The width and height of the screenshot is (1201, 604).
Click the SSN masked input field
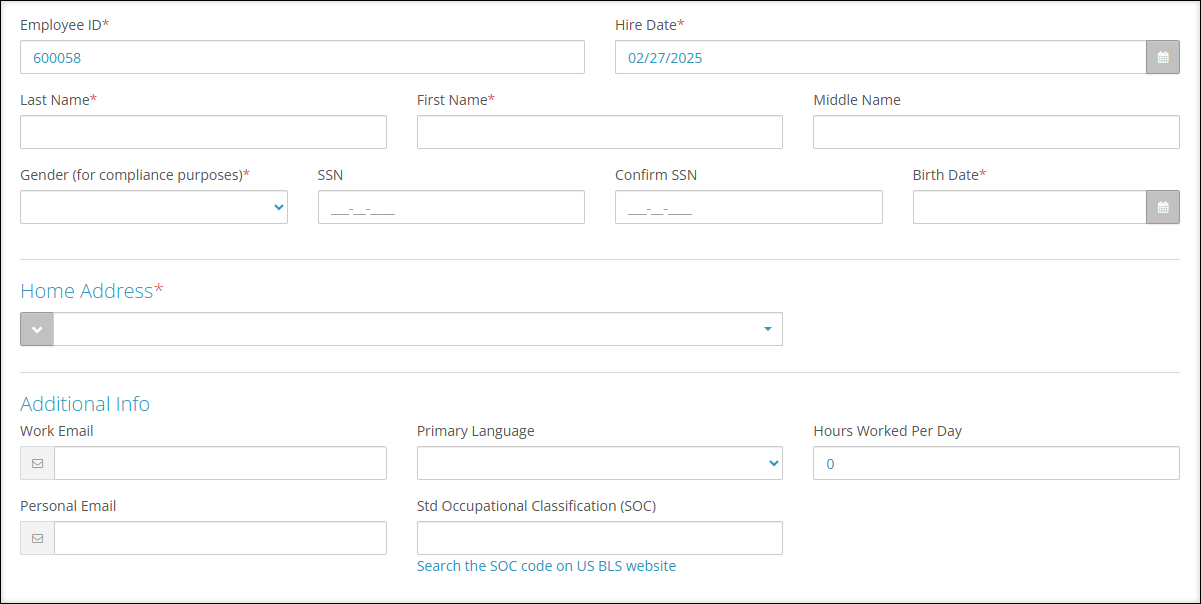[x=450, y=207]
